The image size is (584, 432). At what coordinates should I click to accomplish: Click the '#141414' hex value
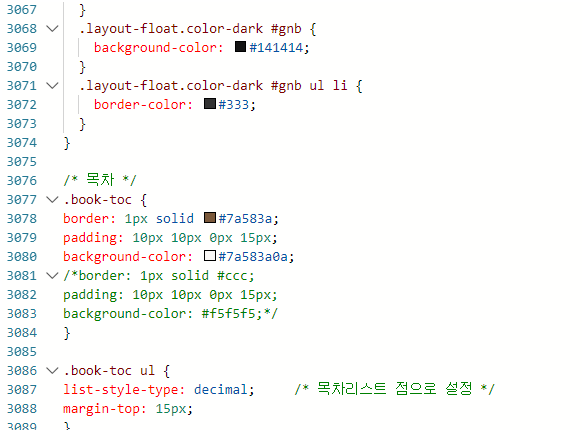276,48
